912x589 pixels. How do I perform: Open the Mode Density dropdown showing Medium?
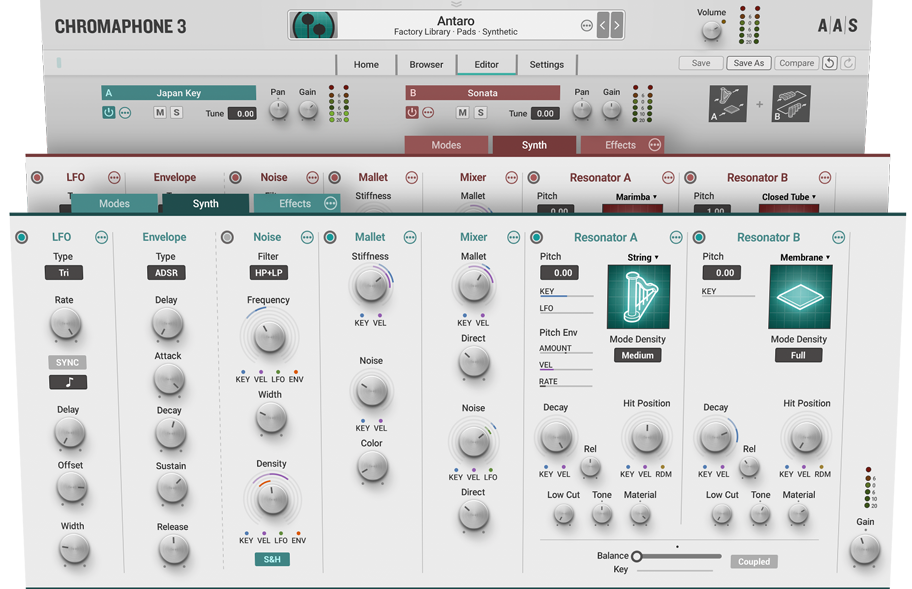[637, 355]
